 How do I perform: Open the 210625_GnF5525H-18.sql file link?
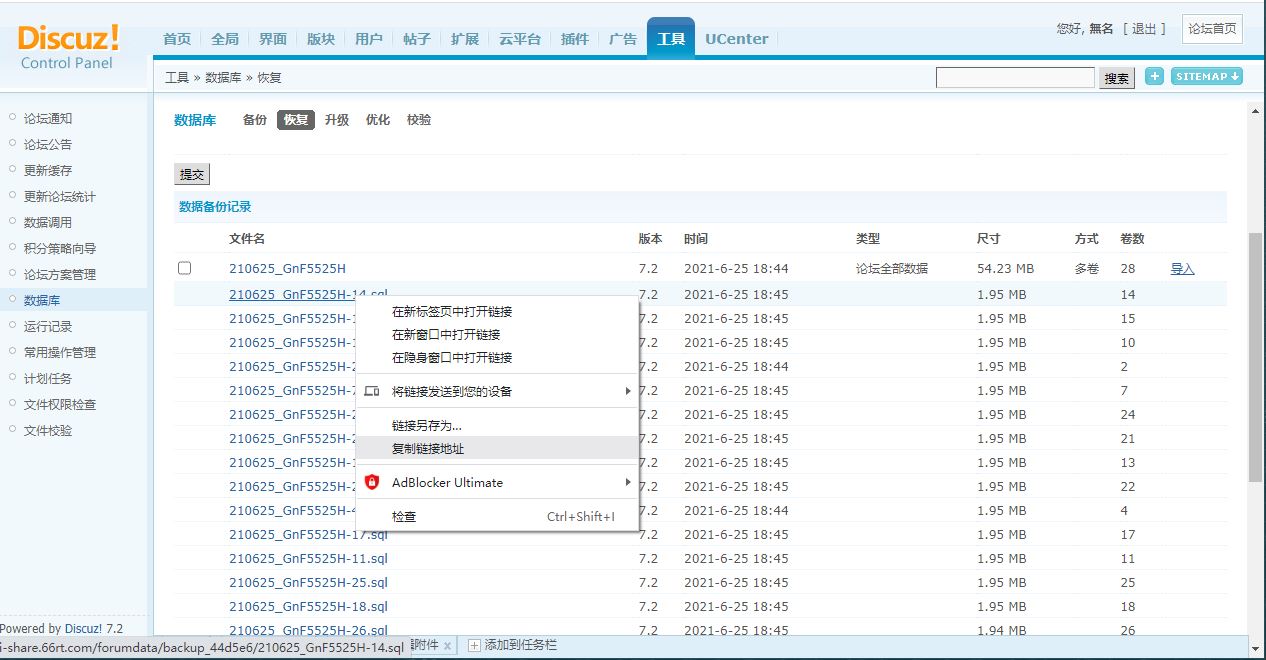[308, 607]
